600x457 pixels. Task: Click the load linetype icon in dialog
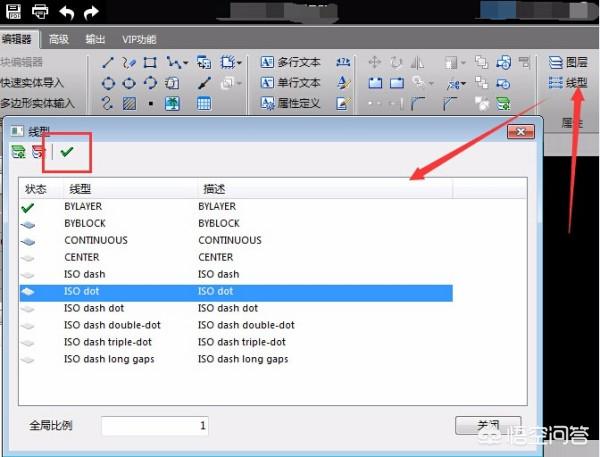pyautogui.click(x=18, y=152)
